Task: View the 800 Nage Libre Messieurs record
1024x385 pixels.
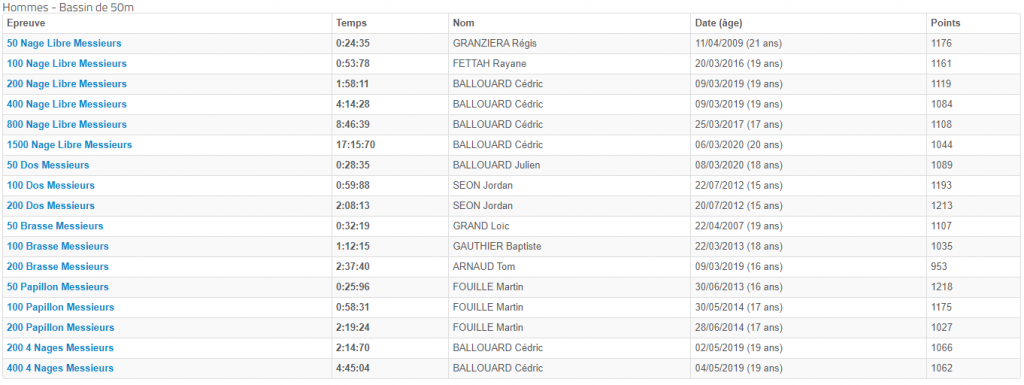Action: 67,125
